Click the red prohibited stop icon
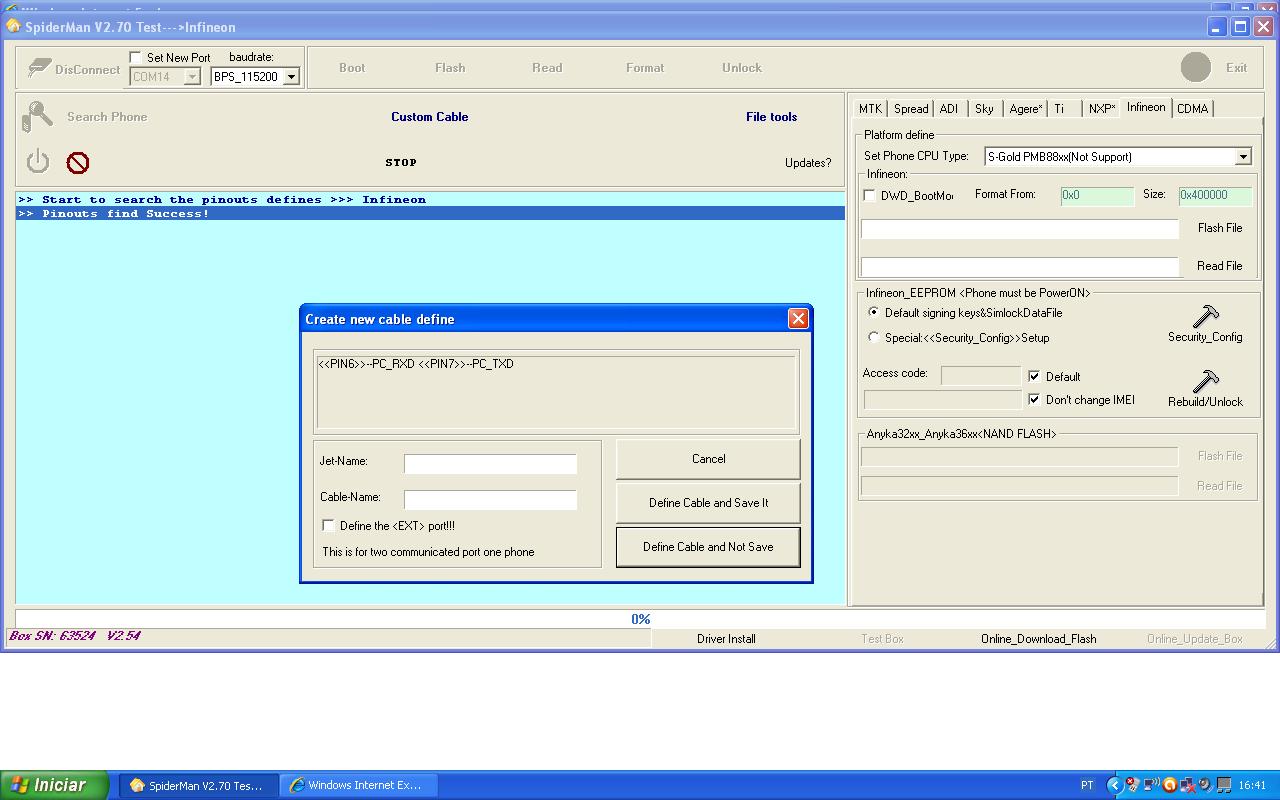Screen dimensions: 1280x800 coord(78,162)
